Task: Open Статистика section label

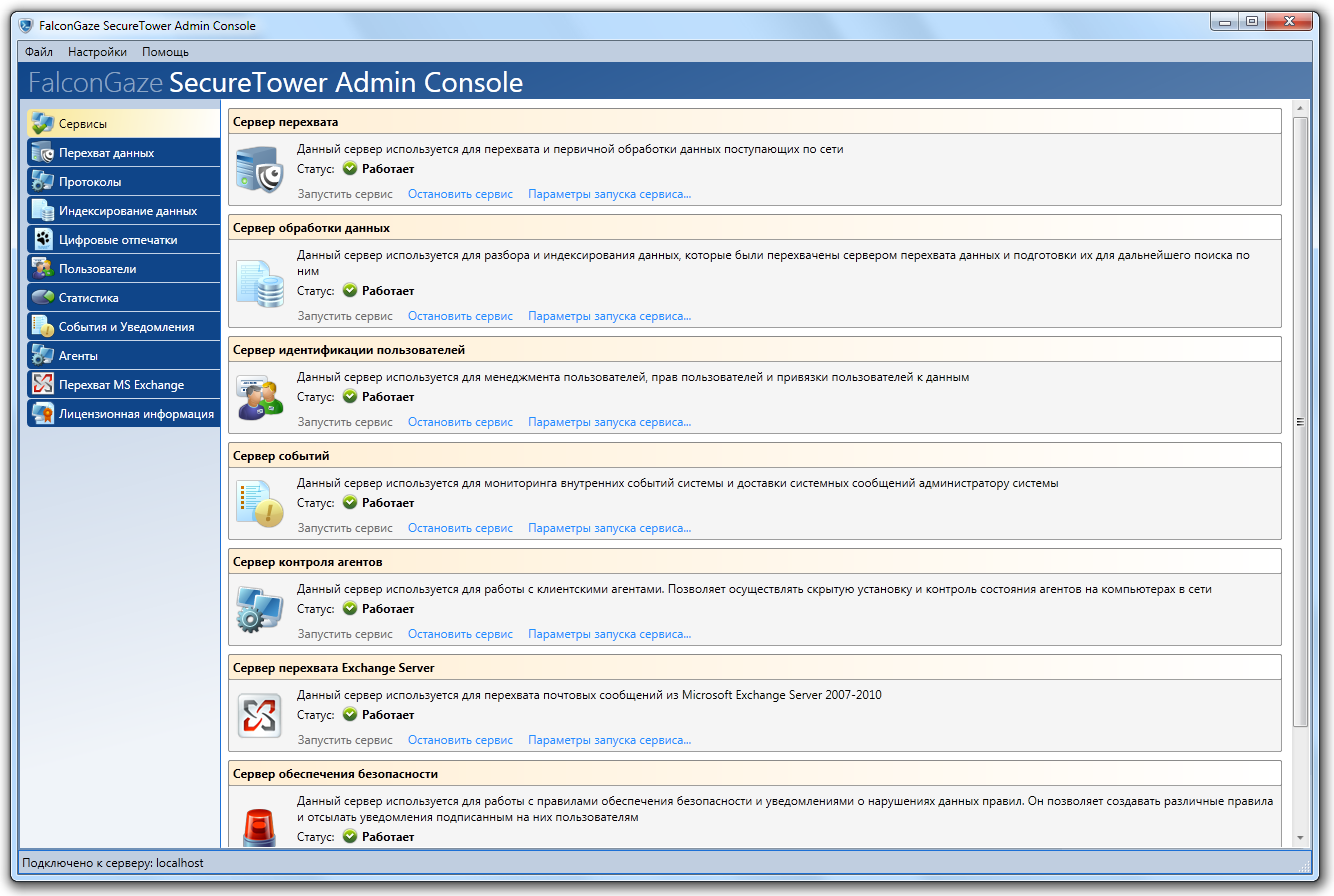Action: tap(89, 298)
